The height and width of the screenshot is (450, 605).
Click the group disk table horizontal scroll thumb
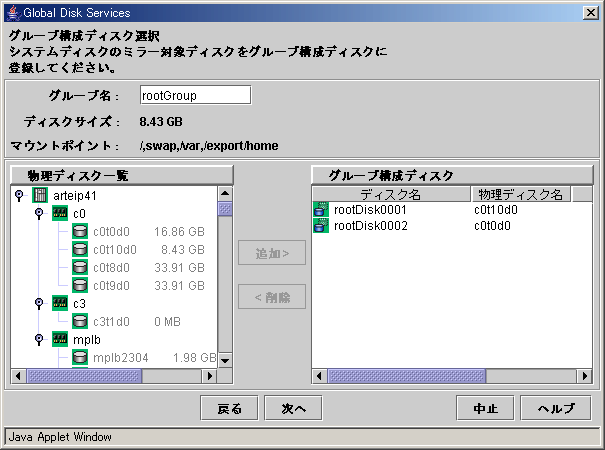point(407,376)
